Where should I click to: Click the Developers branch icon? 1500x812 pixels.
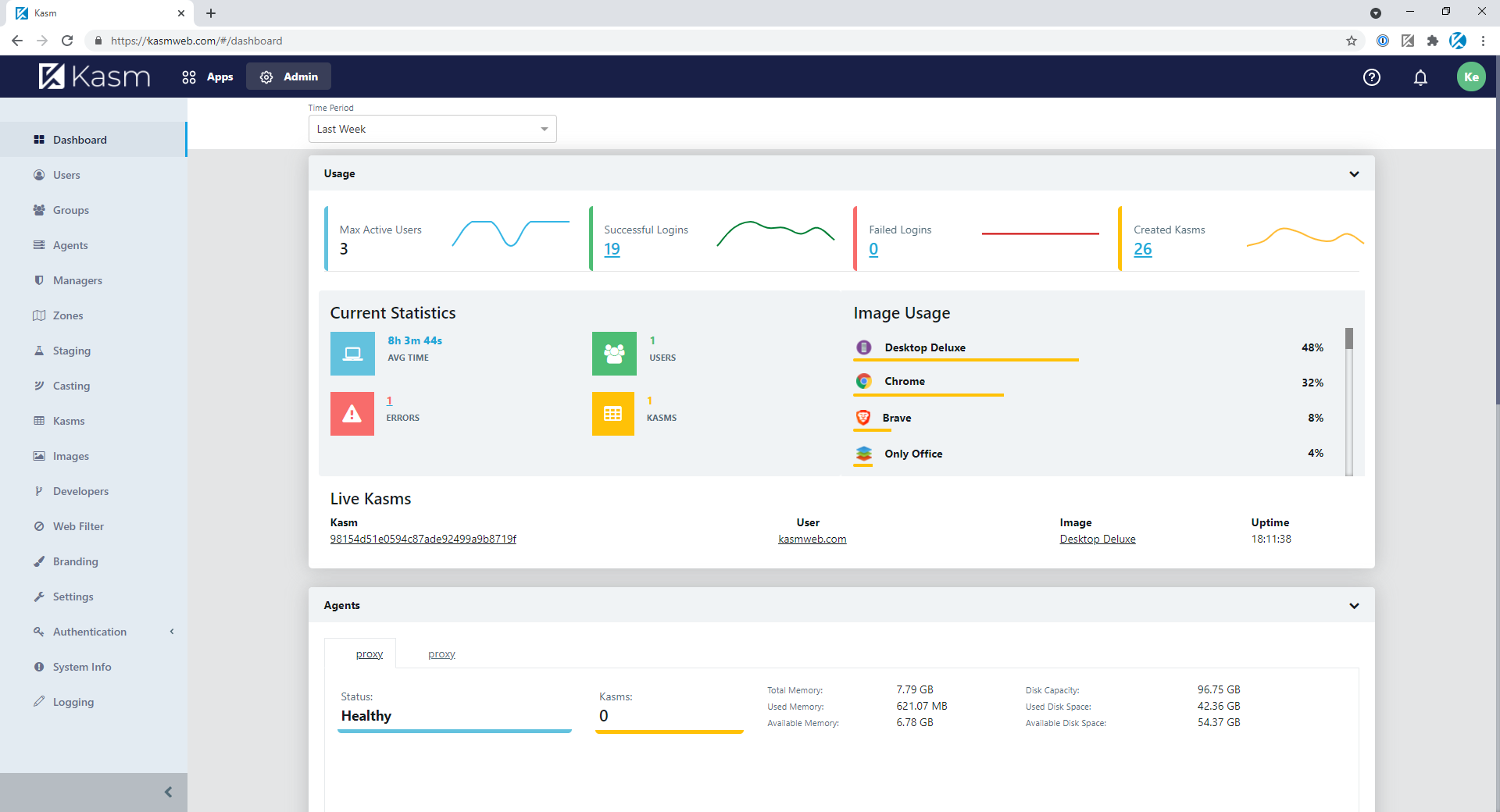(39, 491)
